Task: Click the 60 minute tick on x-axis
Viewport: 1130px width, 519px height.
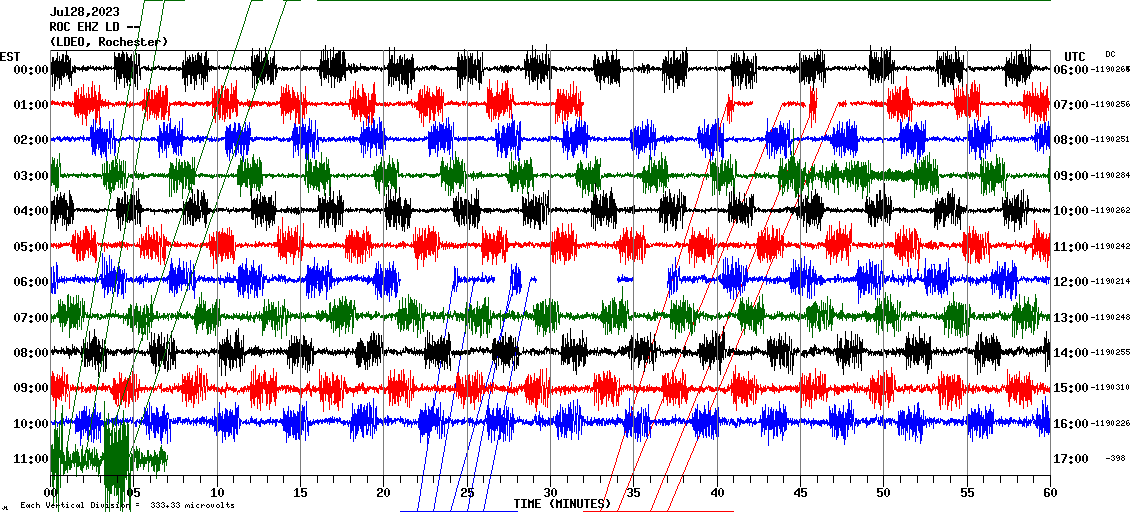Action: [1049, 493]
